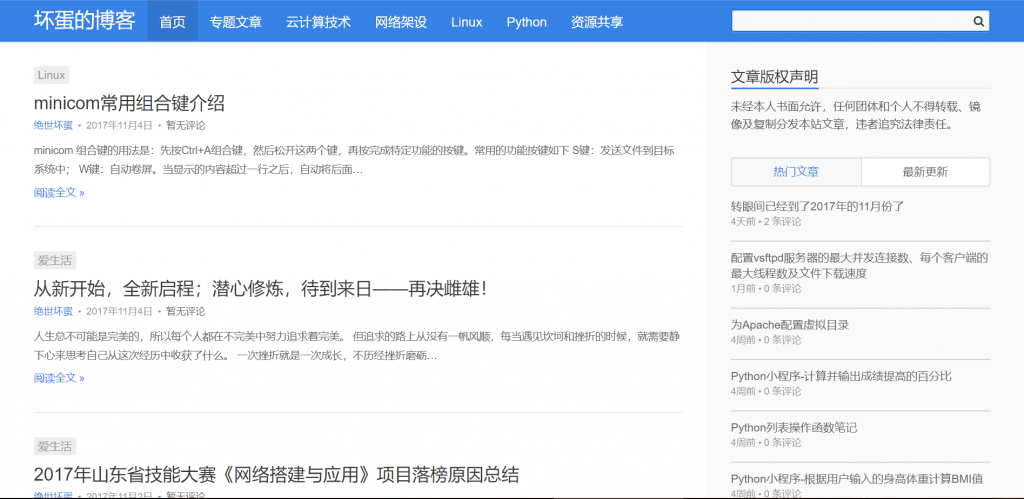The image size is (1024, 499).
Task: Click the text 4天前 • 2 条评论
Action: coord(765,221)
